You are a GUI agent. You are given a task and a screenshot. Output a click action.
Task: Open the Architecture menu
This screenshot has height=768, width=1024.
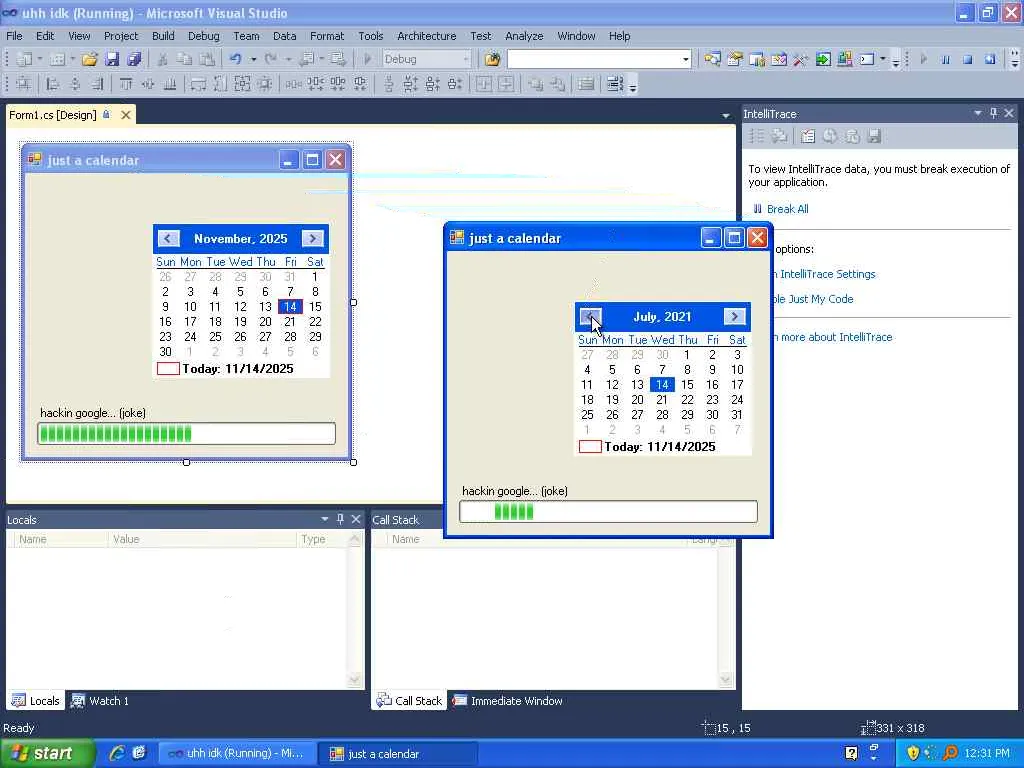click(x=426, y=36)
